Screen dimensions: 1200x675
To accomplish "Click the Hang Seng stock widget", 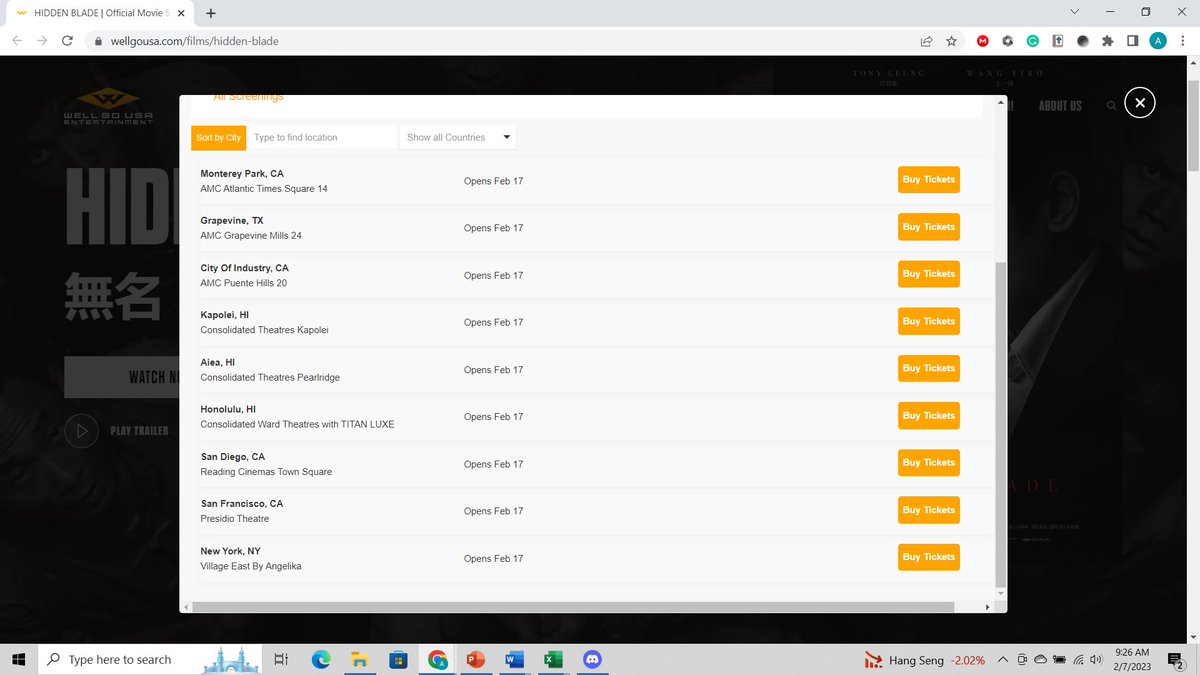I will click(925, 660).
